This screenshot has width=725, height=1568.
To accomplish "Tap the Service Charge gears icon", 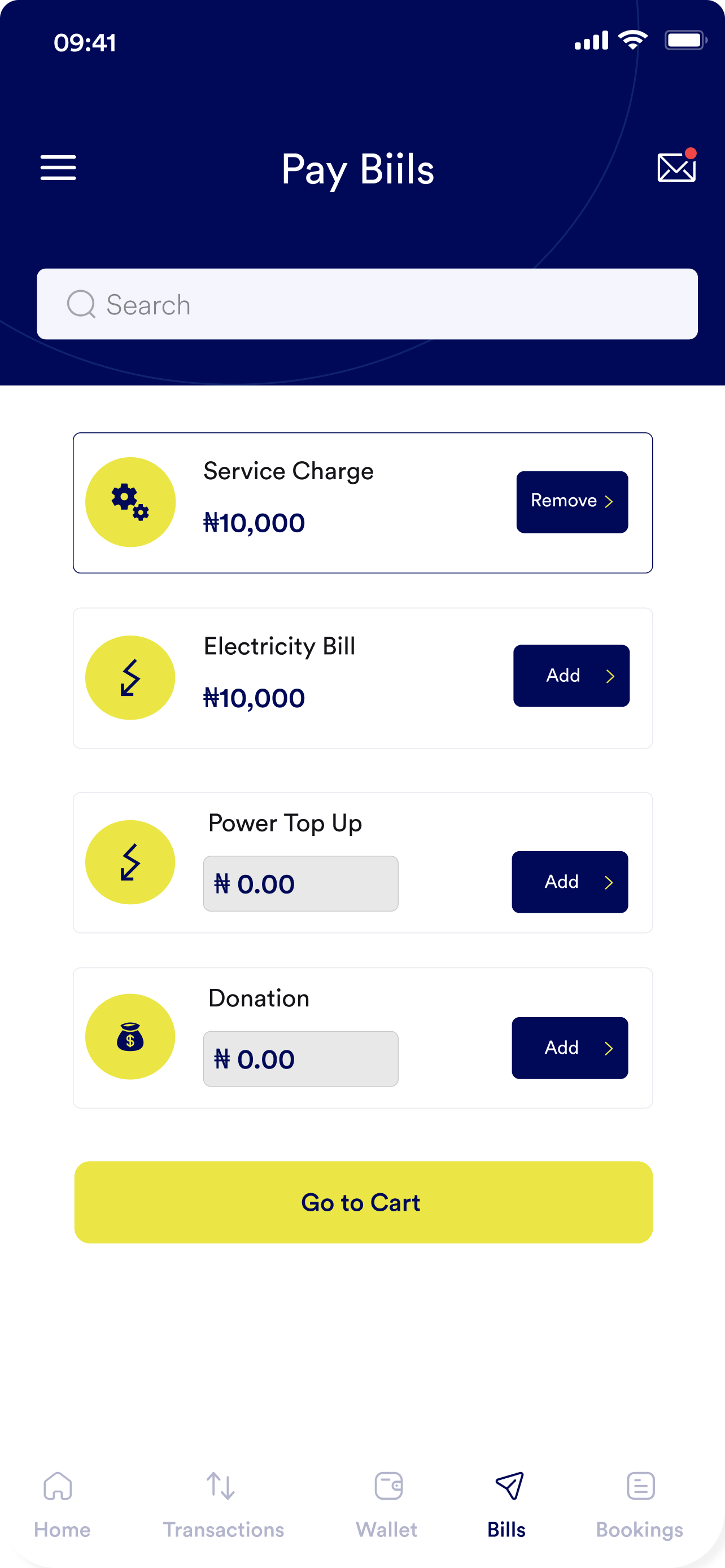I will coord(130,502).
